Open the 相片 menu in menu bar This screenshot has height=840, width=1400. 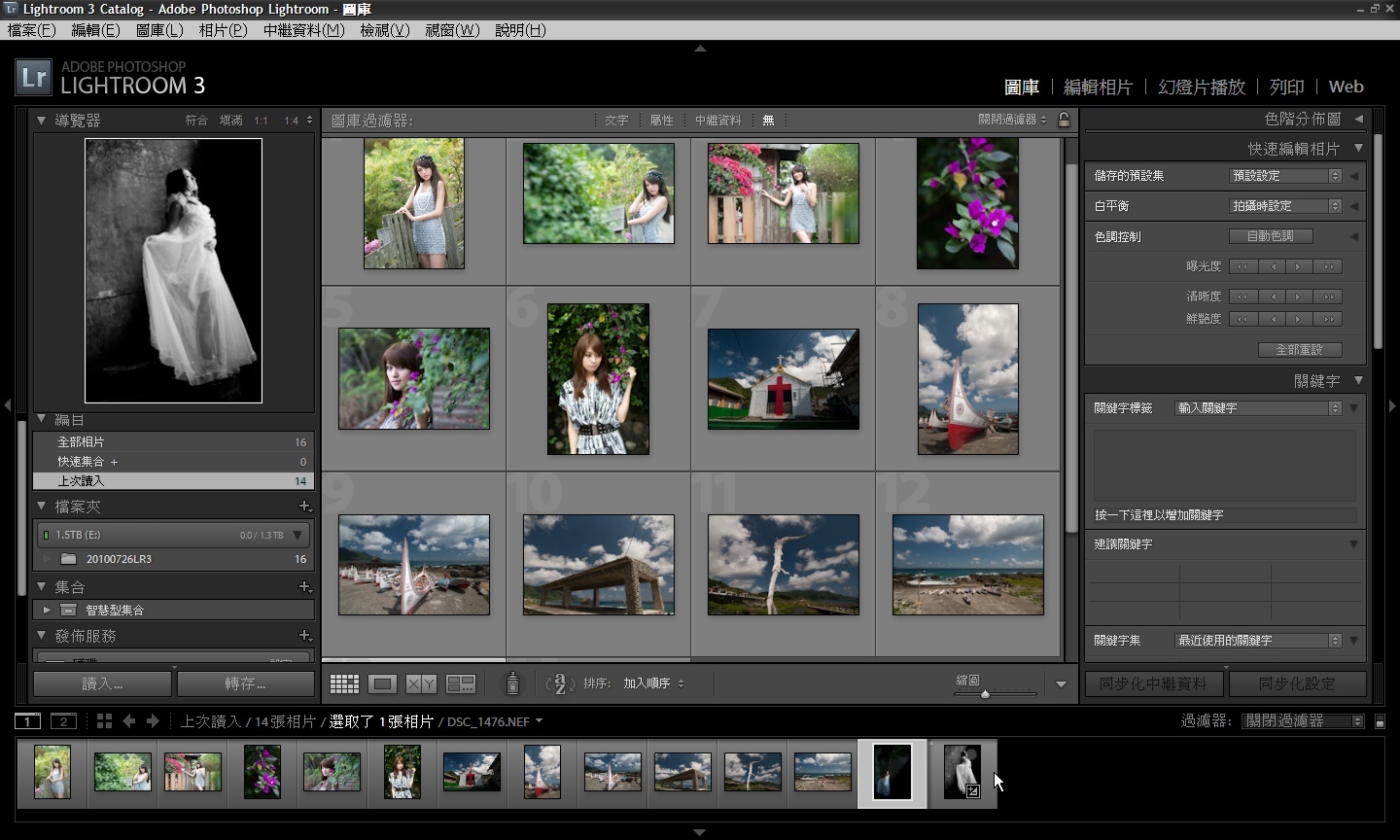point(223,30)
